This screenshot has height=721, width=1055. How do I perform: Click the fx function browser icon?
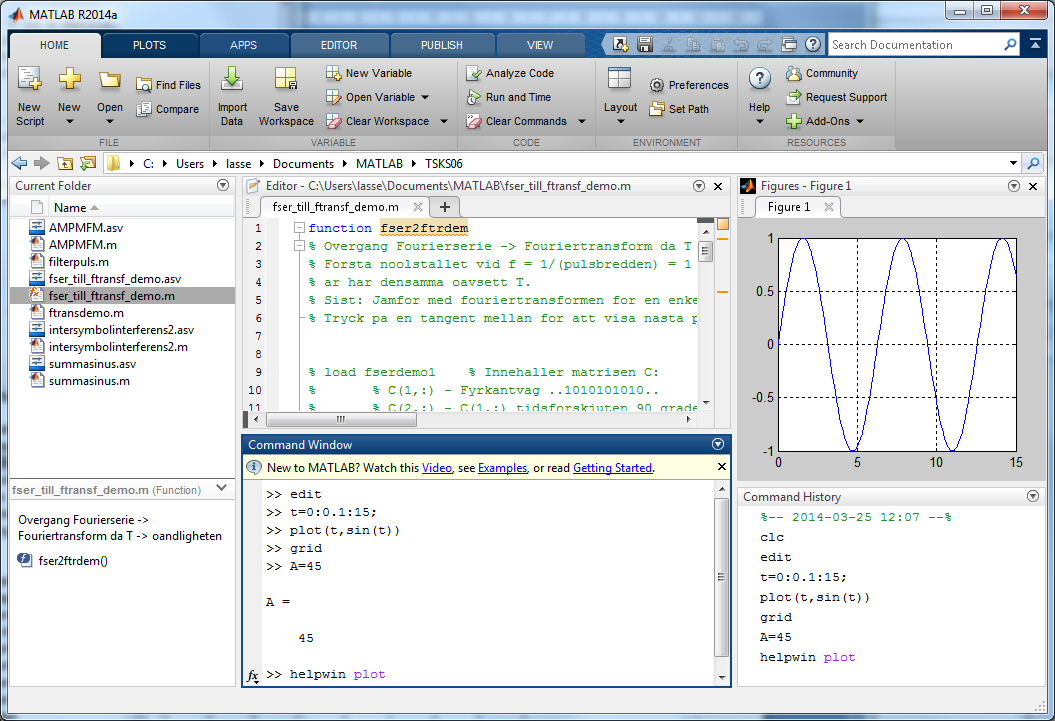click(252, 675)
